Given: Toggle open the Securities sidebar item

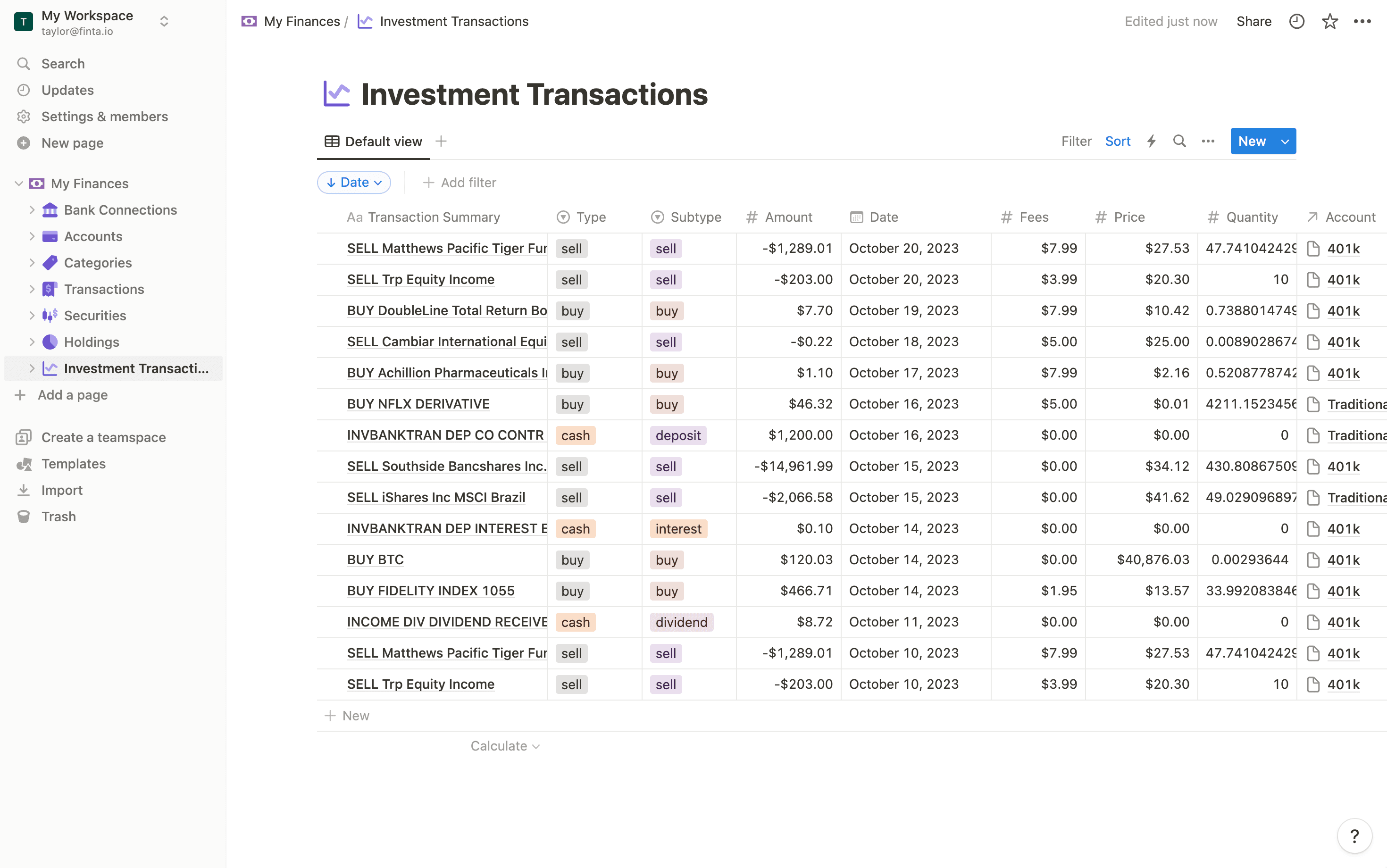Looking at the screenshot, I should [x=32, y=315].
